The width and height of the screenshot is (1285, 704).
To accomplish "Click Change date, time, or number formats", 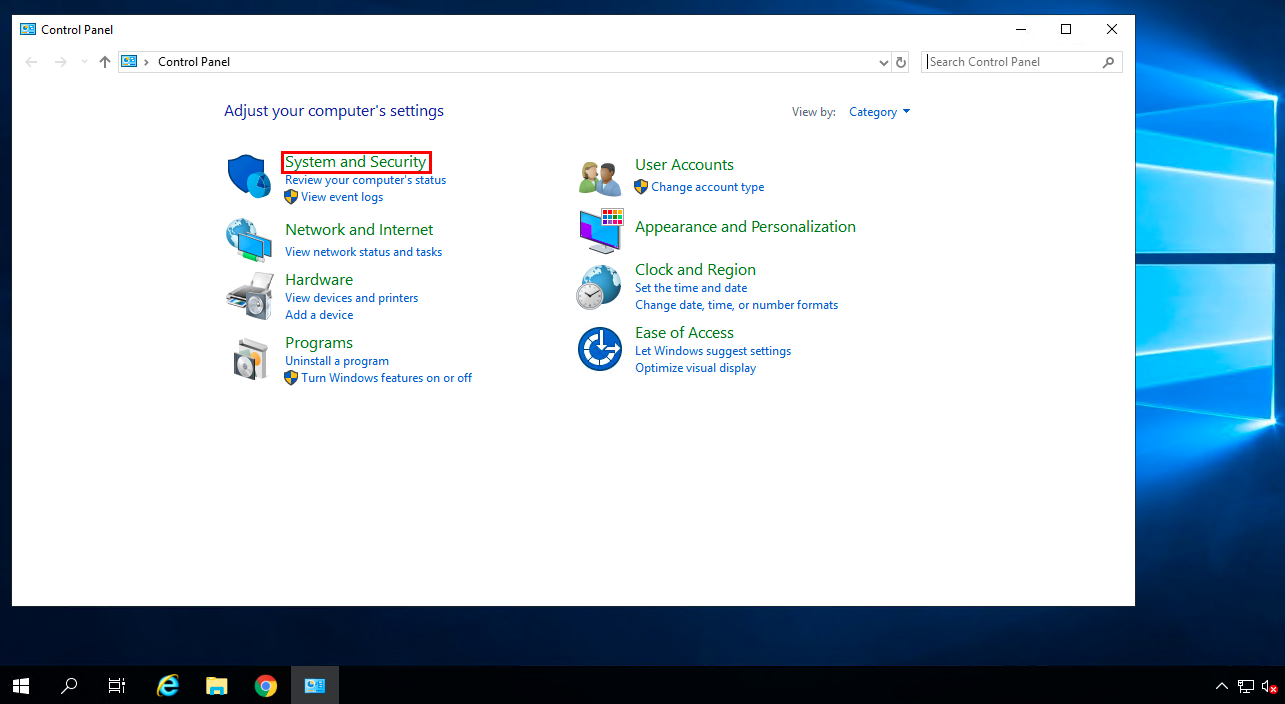I will click(x=737, y=305).
